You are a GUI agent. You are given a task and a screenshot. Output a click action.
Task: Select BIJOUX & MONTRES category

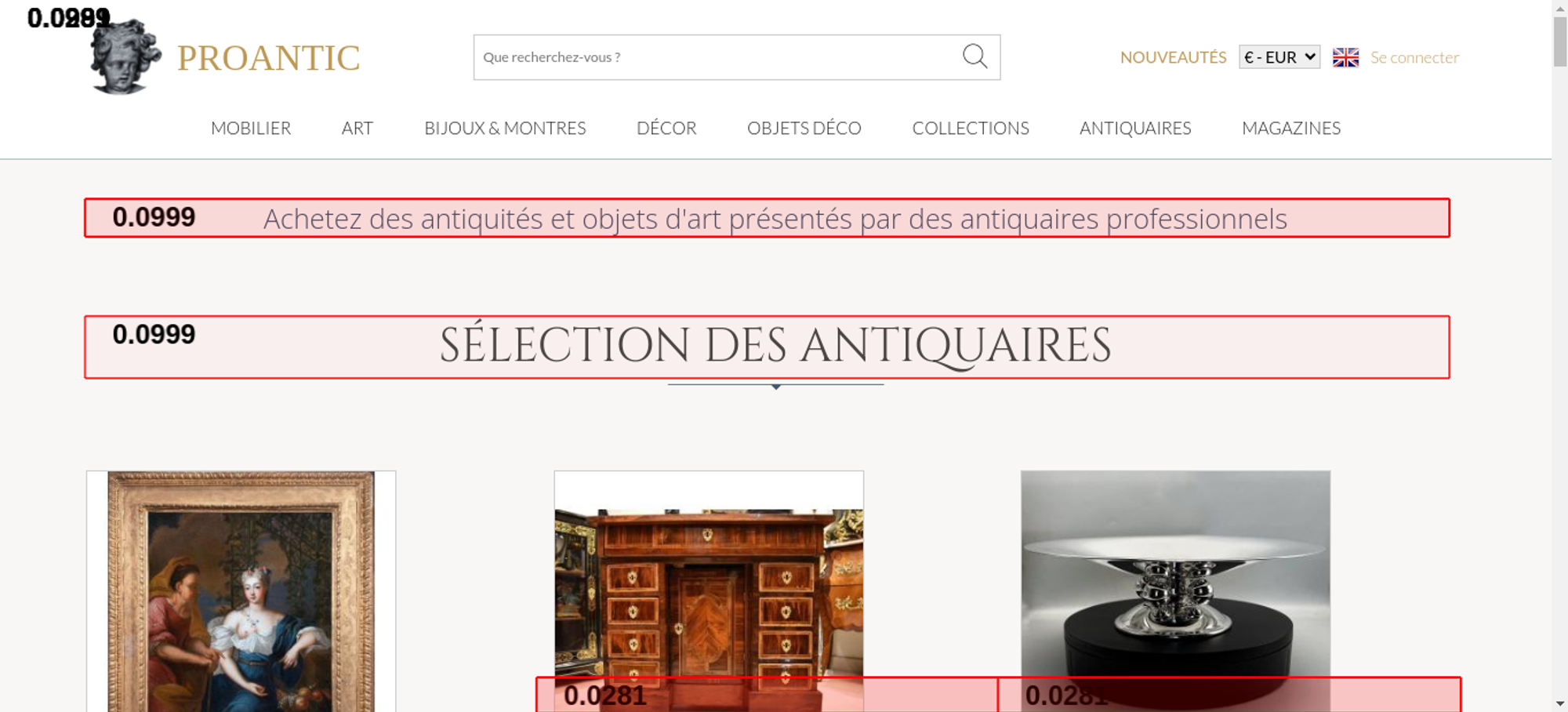[x=505, y=128]
